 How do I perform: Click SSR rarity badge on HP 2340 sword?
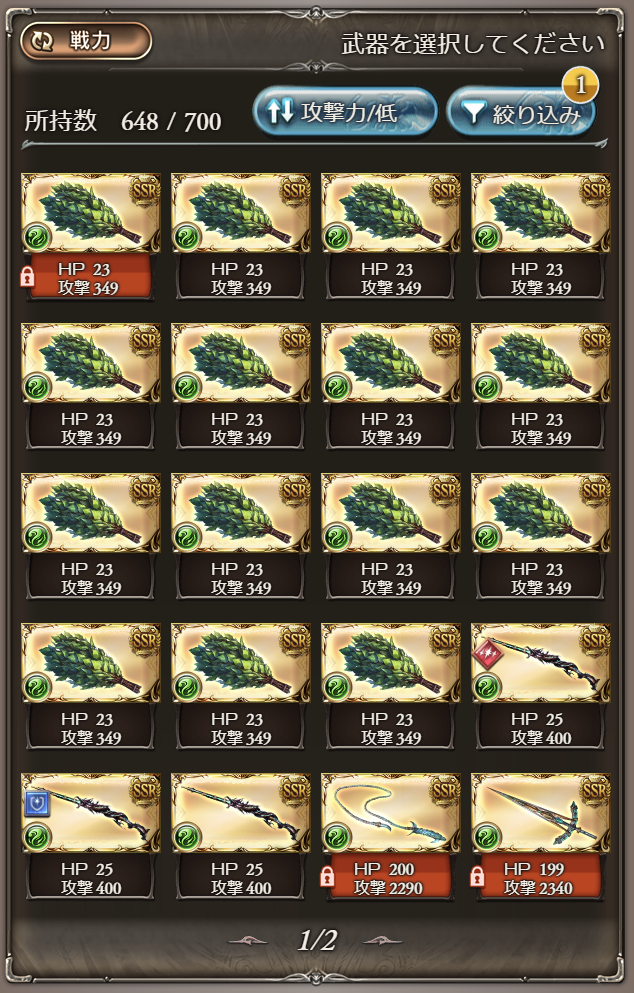pos(594,790)
